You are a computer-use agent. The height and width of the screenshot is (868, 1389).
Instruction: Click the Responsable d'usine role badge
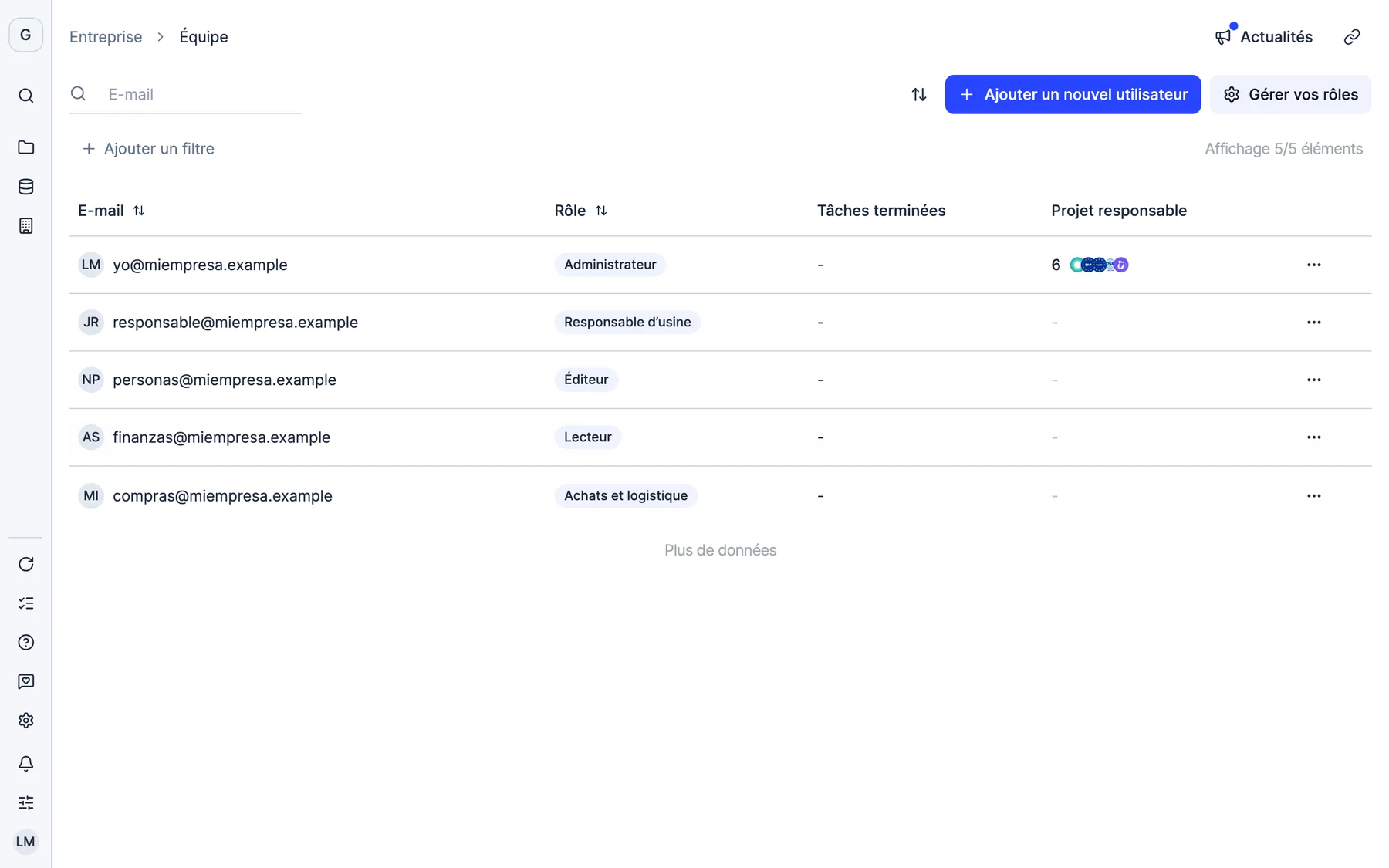pos(627,323)
